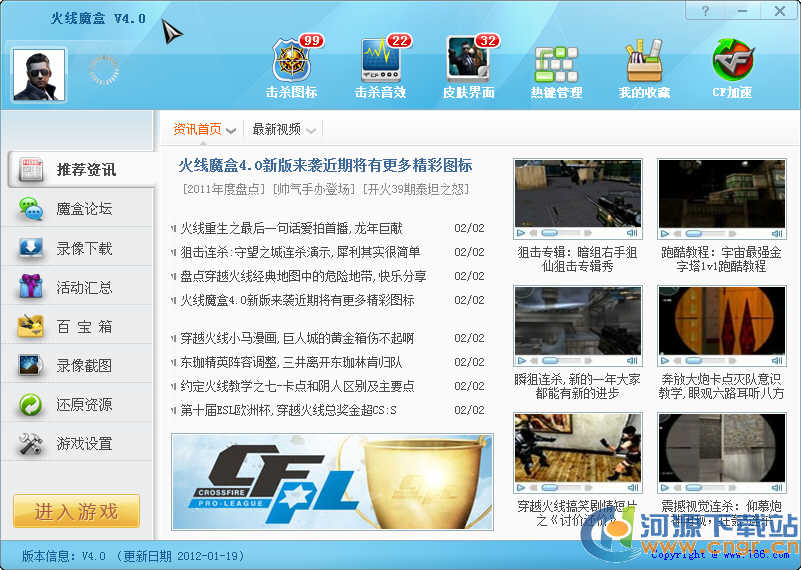Play the 狙击专辑 video via play arrow
801x570 pixels.
522,233
